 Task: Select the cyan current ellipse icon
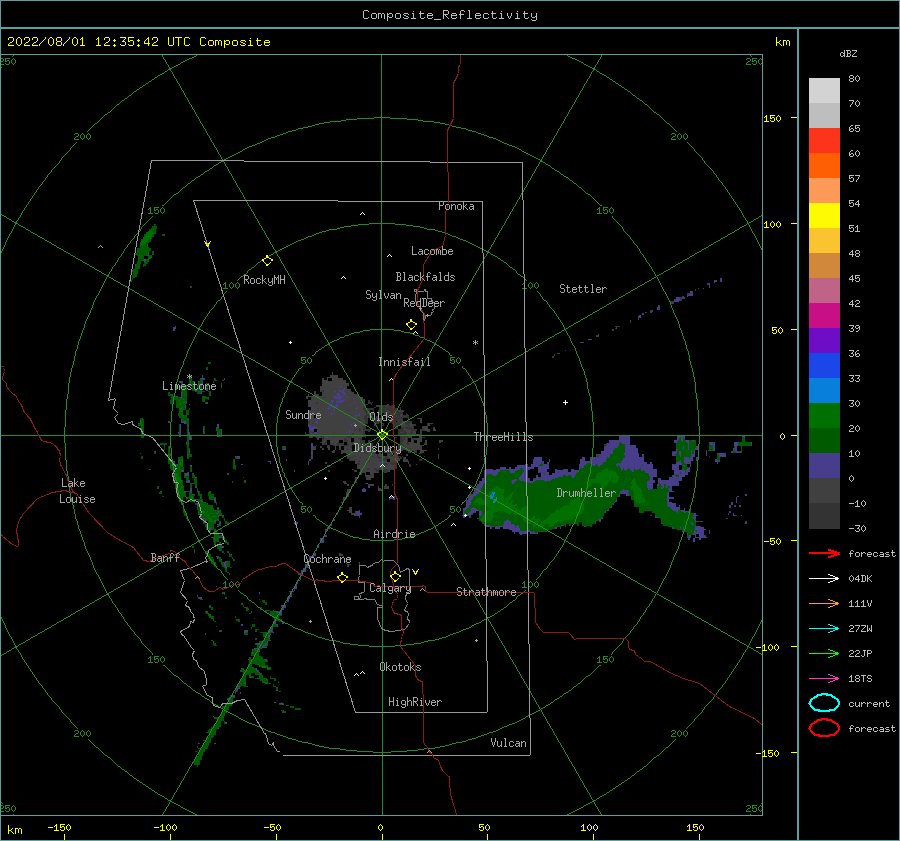[824, 703]
